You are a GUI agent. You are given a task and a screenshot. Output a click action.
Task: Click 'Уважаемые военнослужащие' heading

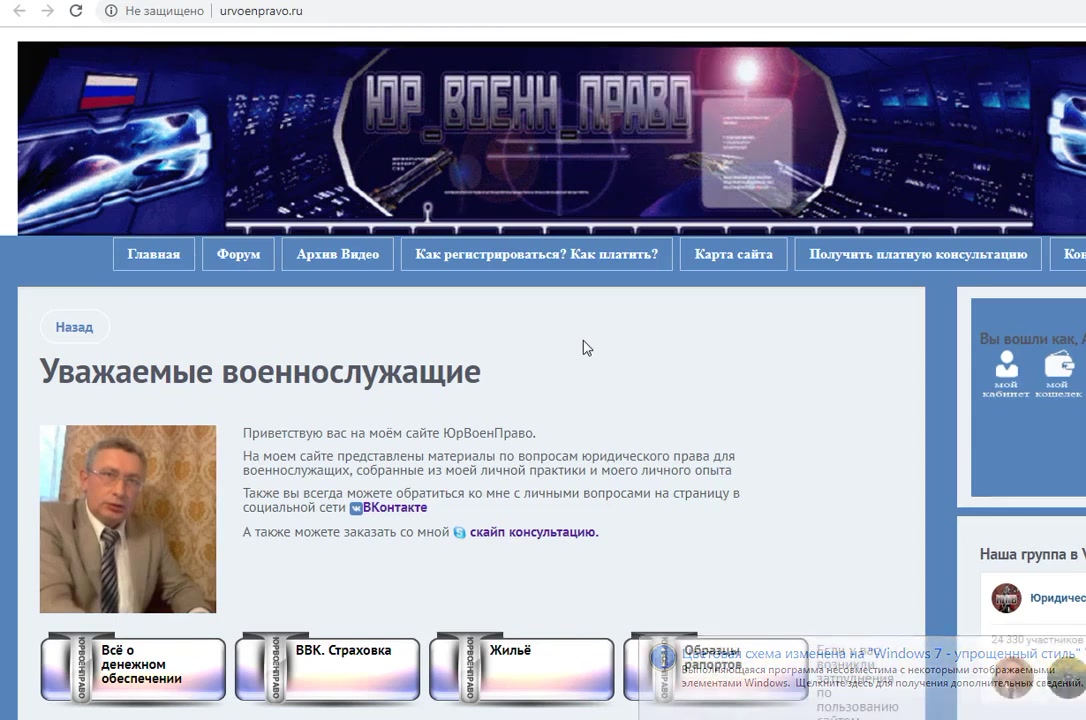(x=260, y=372)
